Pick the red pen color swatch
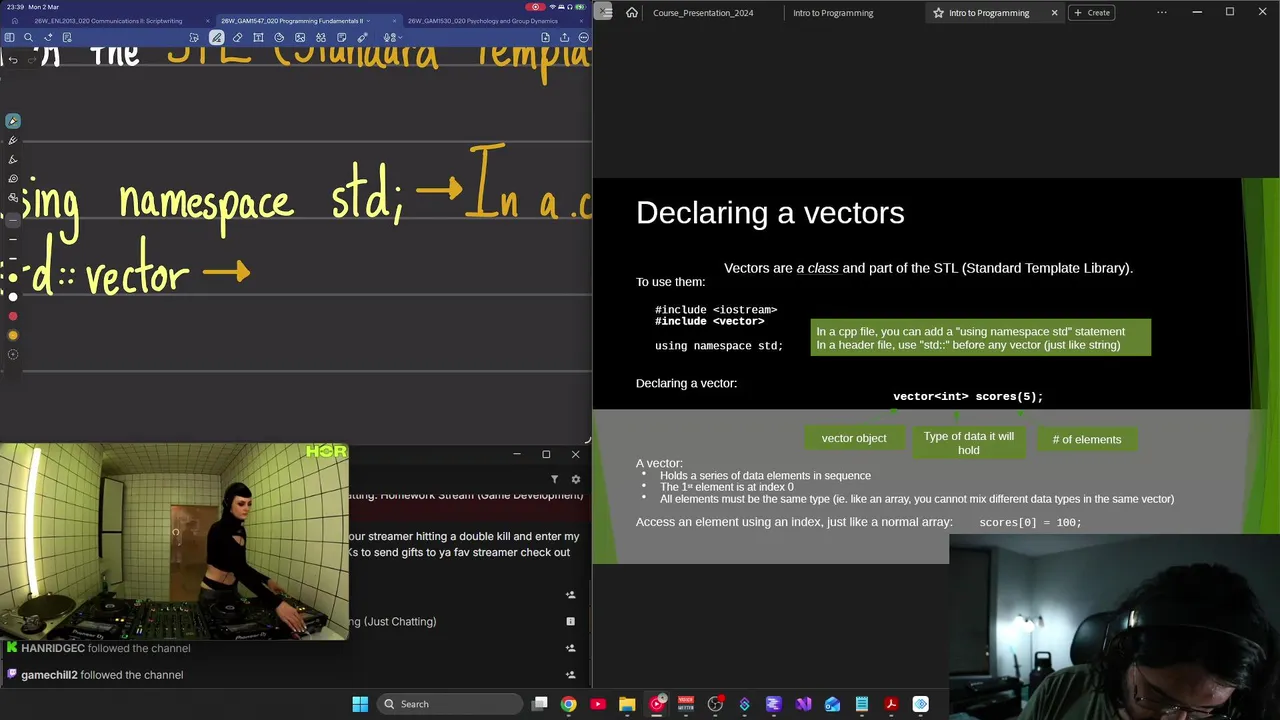 [x=13, y=316]
